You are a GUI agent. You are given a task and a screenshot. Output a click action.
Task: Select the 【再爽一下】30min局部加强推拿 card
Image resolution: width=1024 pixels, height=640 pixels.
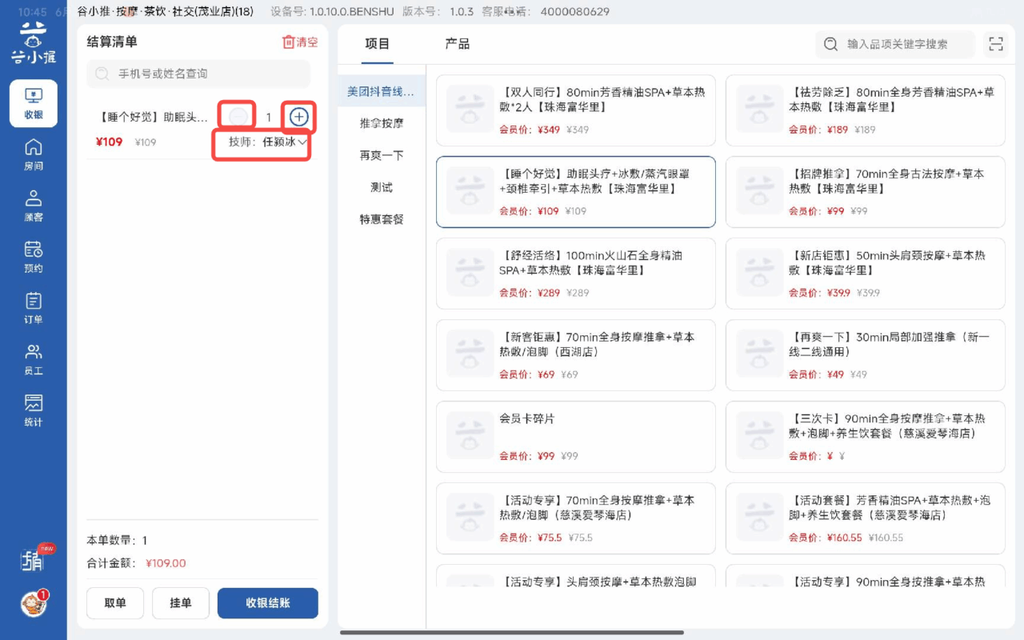(865, 355)
